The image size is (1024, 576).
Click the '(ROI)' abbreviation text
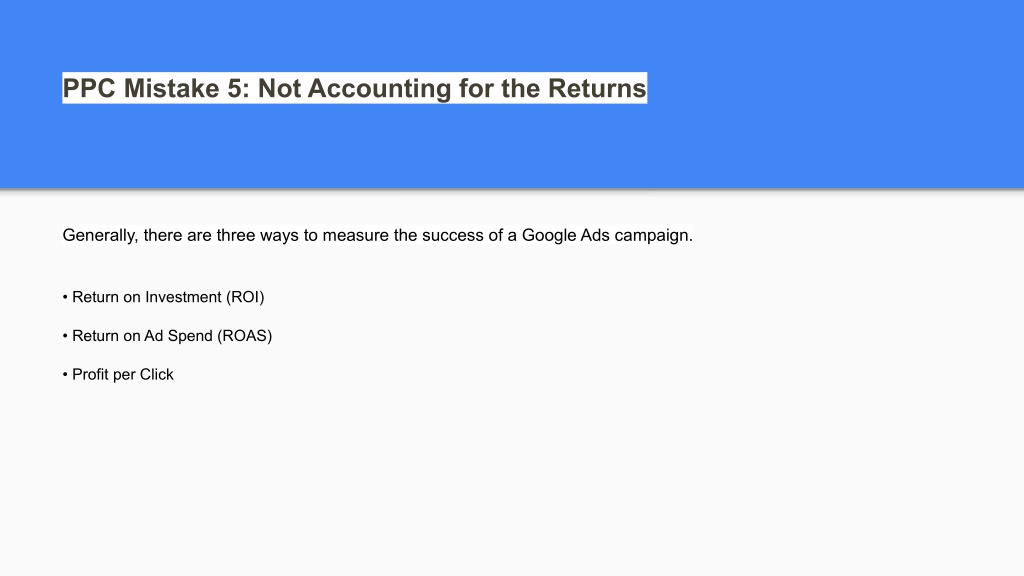[x=245, y=297]
